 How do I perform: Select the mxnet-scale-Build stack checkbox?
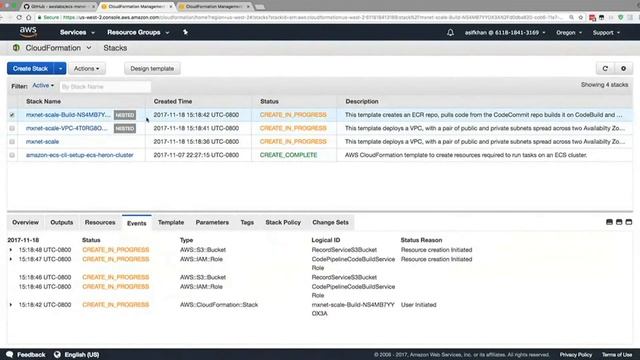12,115
